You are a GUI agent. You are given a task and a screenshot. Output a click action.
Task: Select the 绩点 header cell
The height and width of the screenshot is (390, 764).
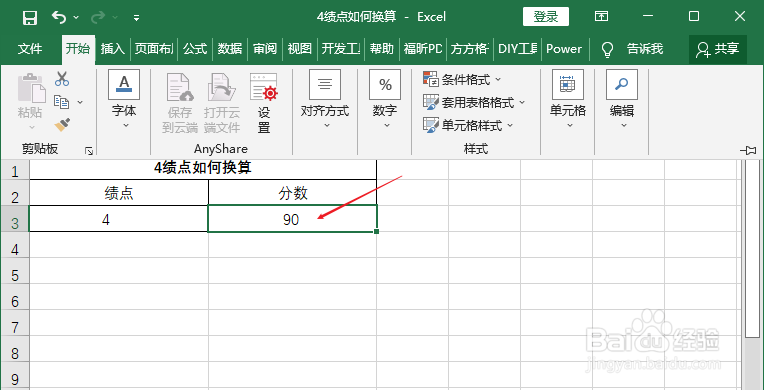tap(119, 193)
